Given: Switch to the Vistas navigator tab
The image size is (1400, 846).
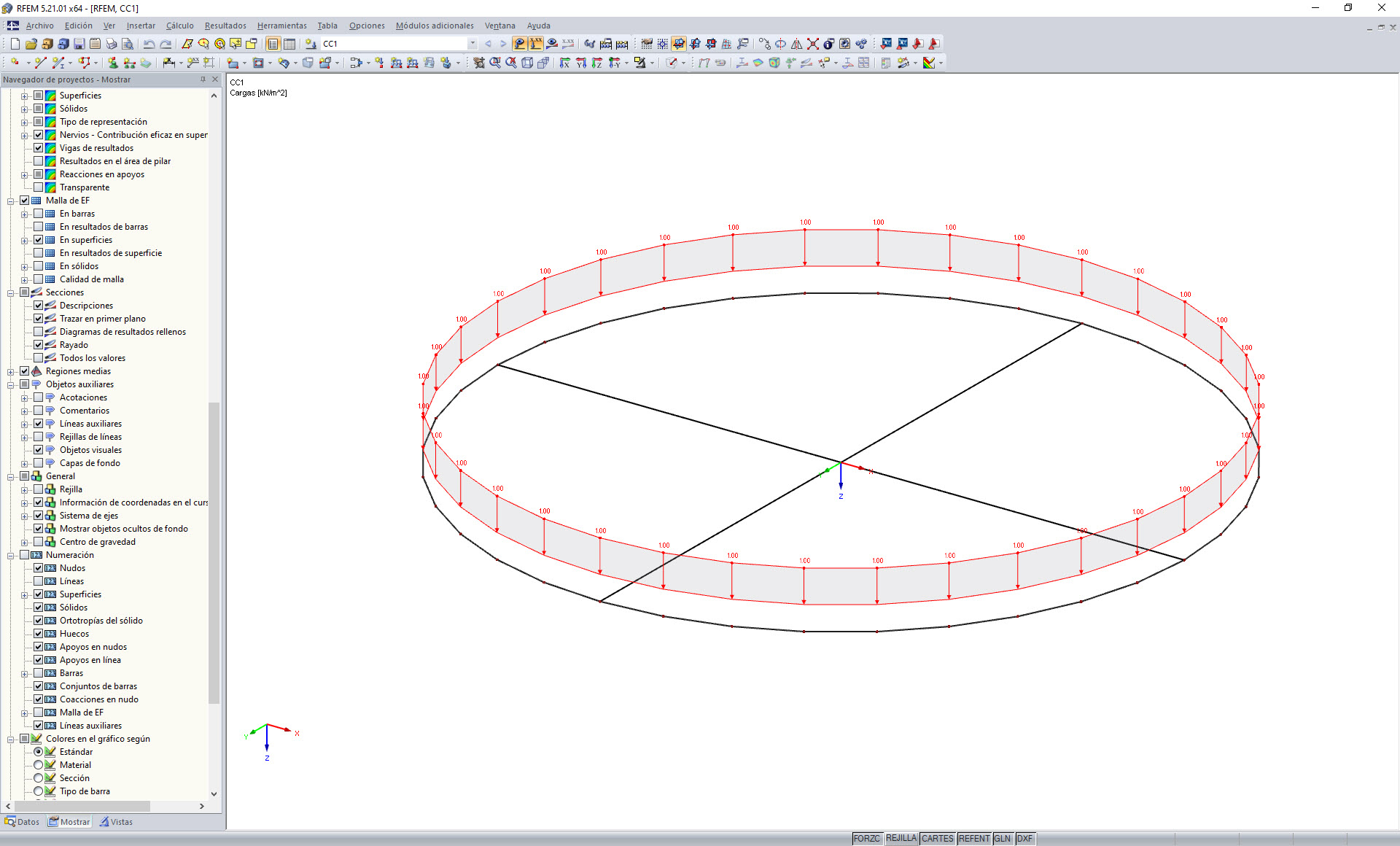Looking at the screenshot, I should tap(117, 822).
